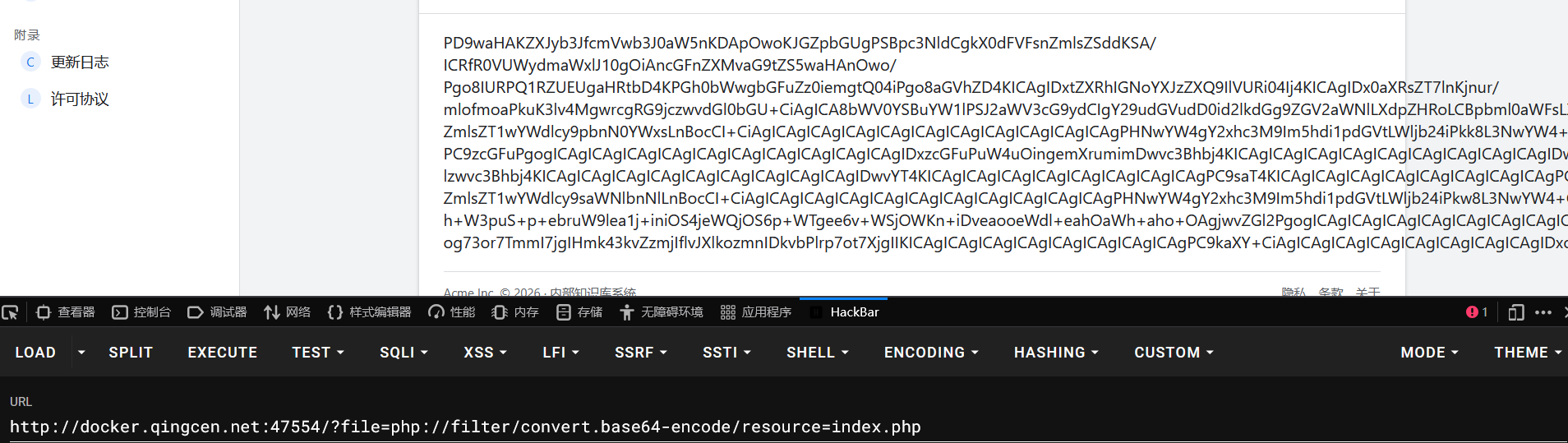Open the 更新日志 sidebar link
The width and height of the screenshot is (1568, 443).
click(80, 62)
